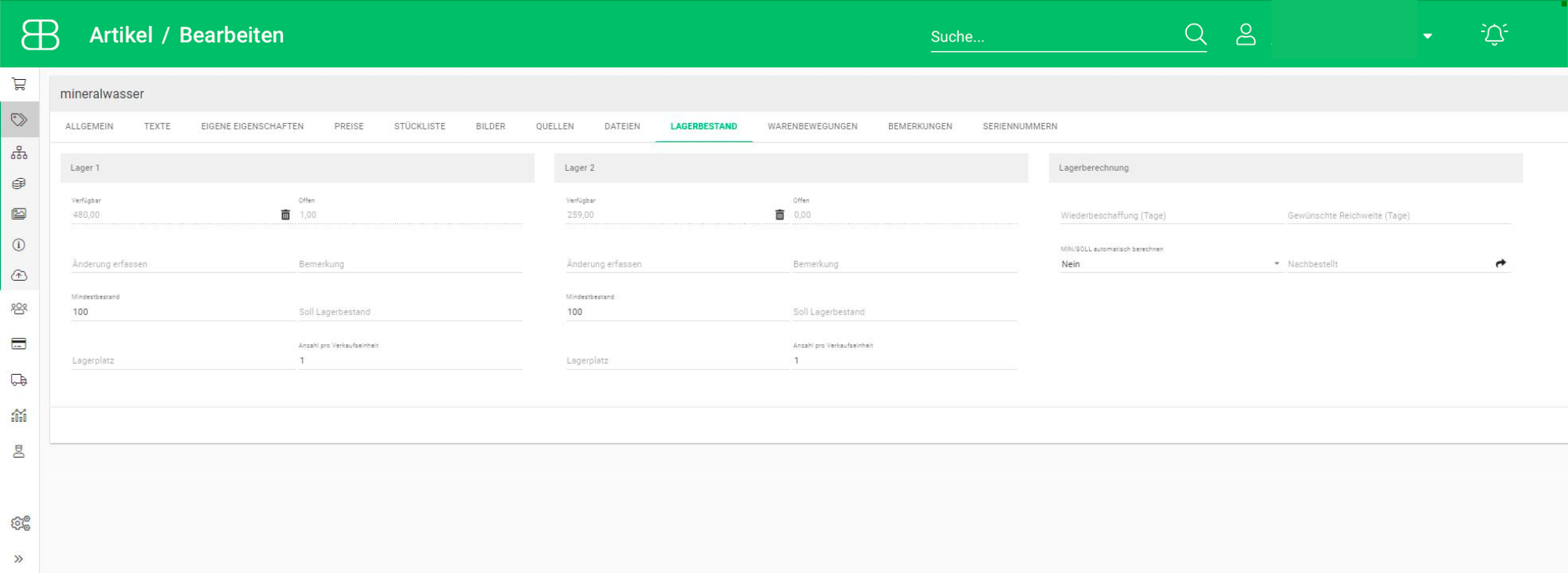Open the notifications bell icon

pos(1494,34)
